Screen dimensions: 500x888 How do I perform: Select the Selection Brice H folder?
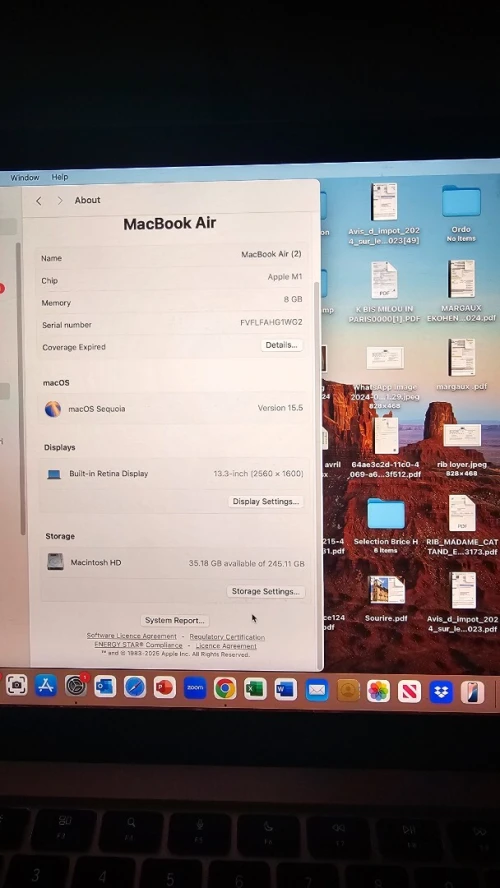point(386,514)
